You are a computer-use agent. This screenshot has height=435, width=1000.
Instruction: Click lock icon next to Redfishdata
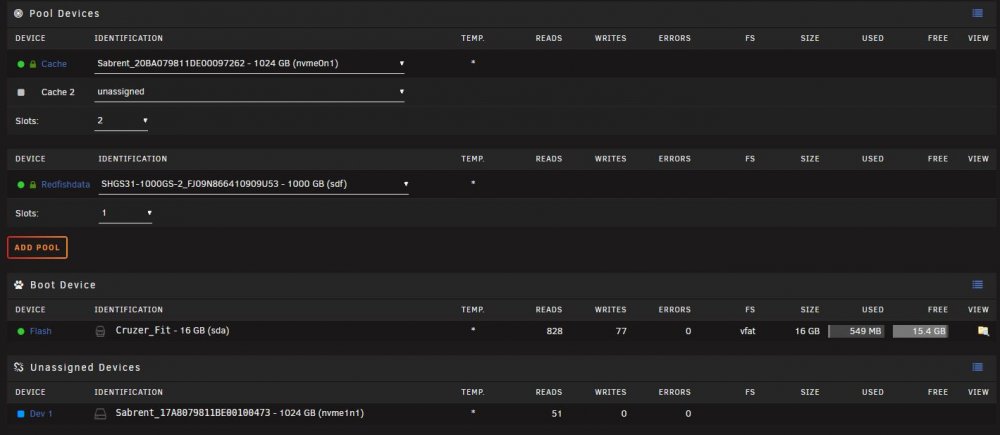click(x=33, y=184)
